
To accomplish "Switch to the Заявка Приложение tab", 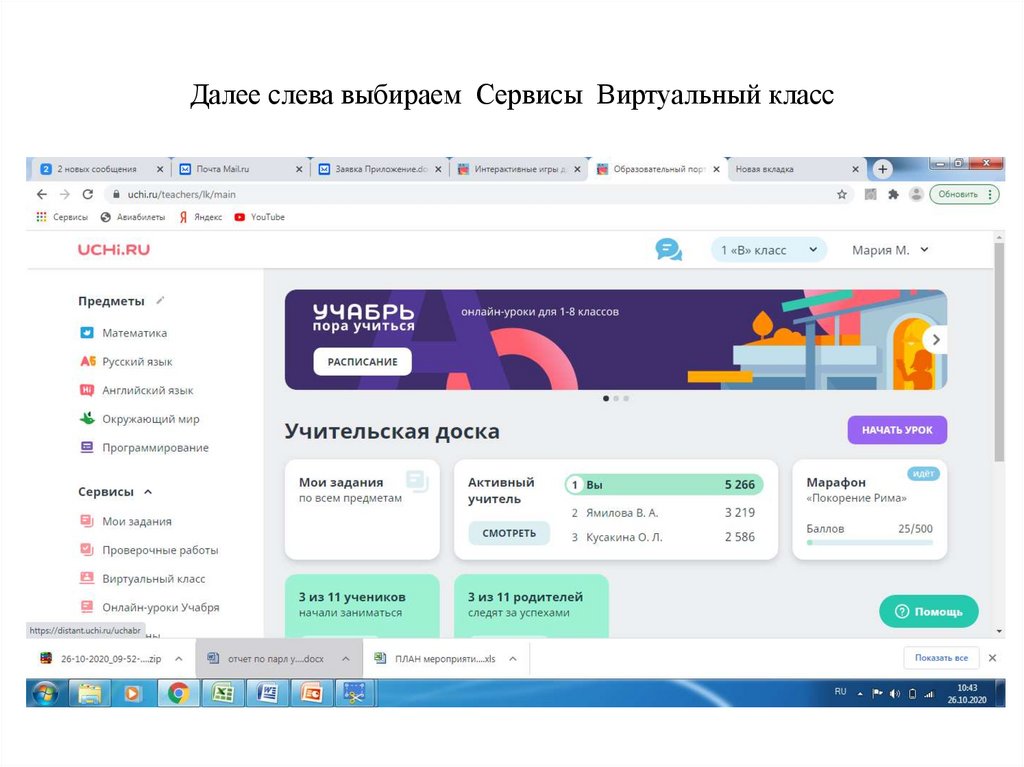I will 380,169.
